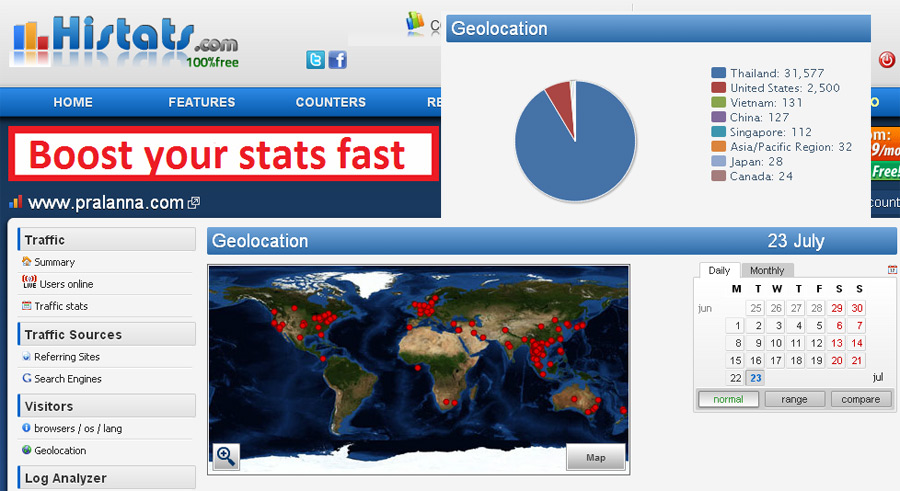Select day 19 in the calendar
This screenshot has width=900, height=491.
click(816, 361)
